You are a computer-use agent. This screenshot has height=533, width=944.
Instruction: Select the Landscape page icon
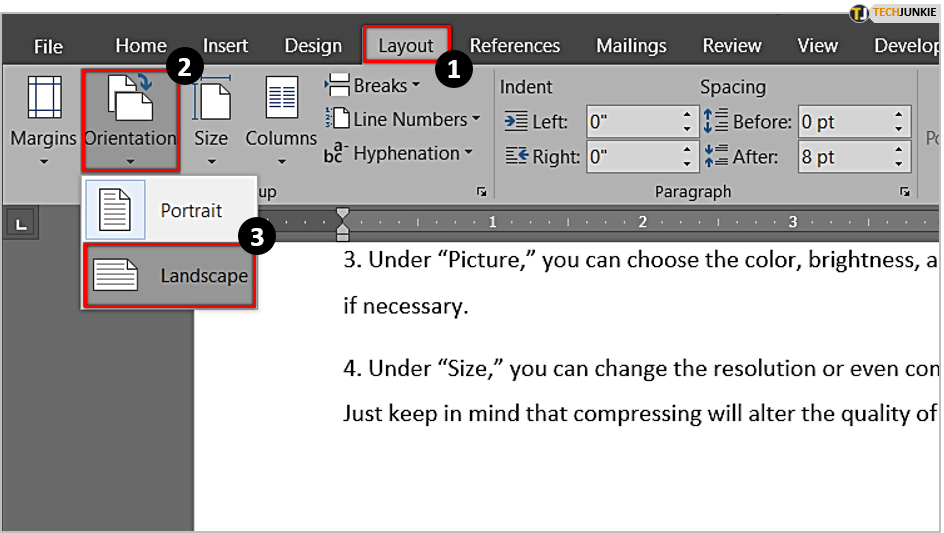pyautogui.click(x=116, y=275)
